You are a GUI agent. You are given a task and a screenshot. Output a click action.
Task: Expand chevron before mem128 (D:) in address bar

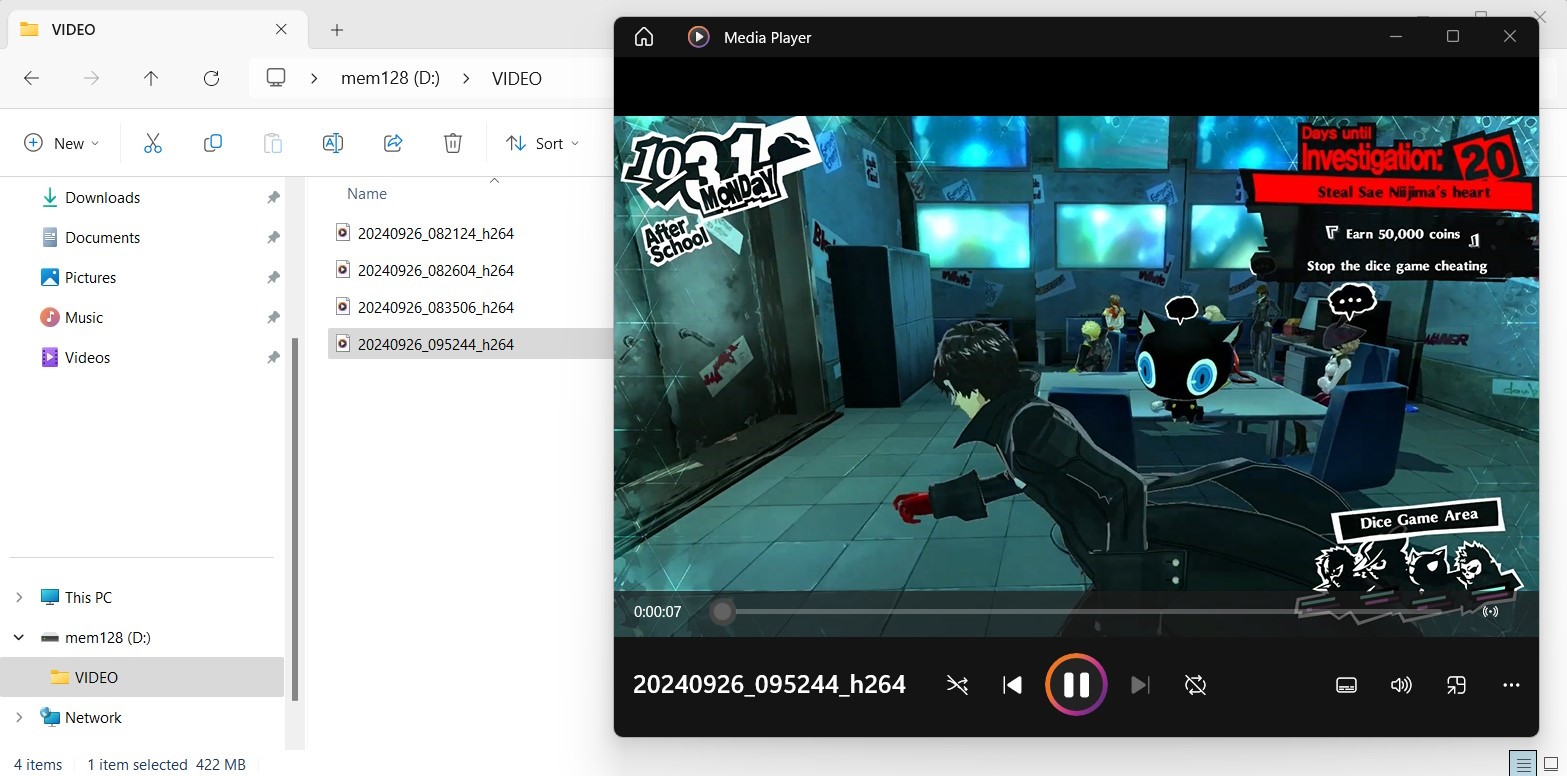(315, 78)
